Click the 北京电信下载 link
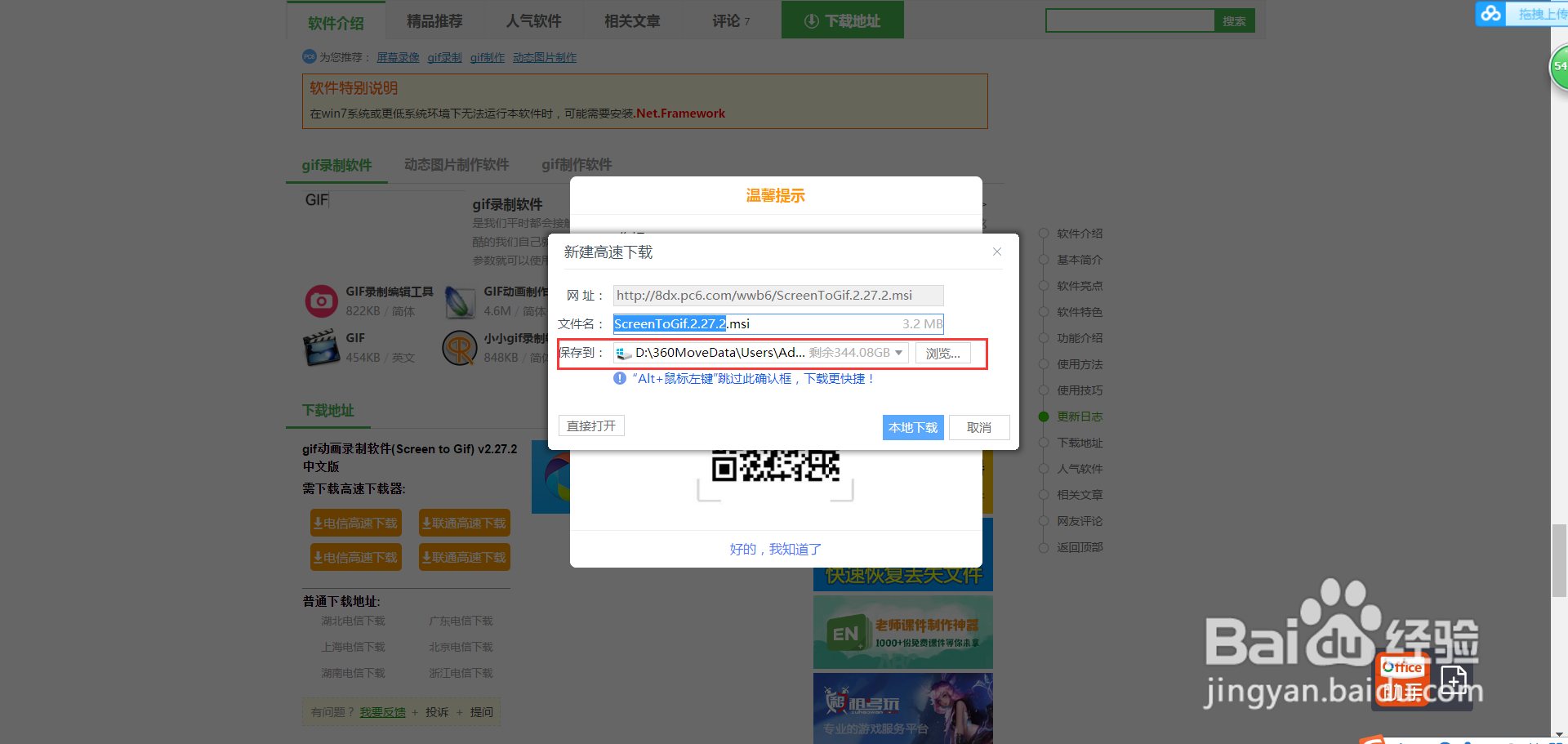Viewport: 1568px width, 744px height. pyautogui.click(x=461, y=647)
